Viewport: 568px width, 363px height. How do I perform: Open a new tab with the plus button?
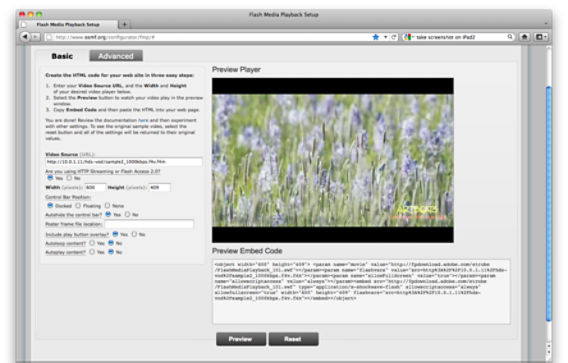pos(124,24)
